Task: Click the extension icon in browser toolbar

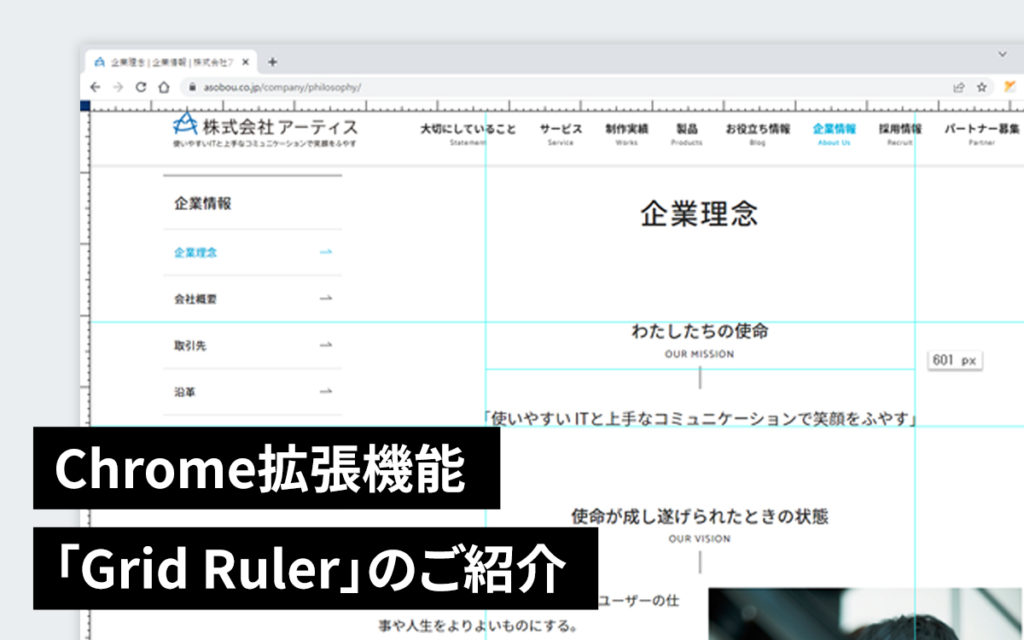Action: pos(1010,86)
